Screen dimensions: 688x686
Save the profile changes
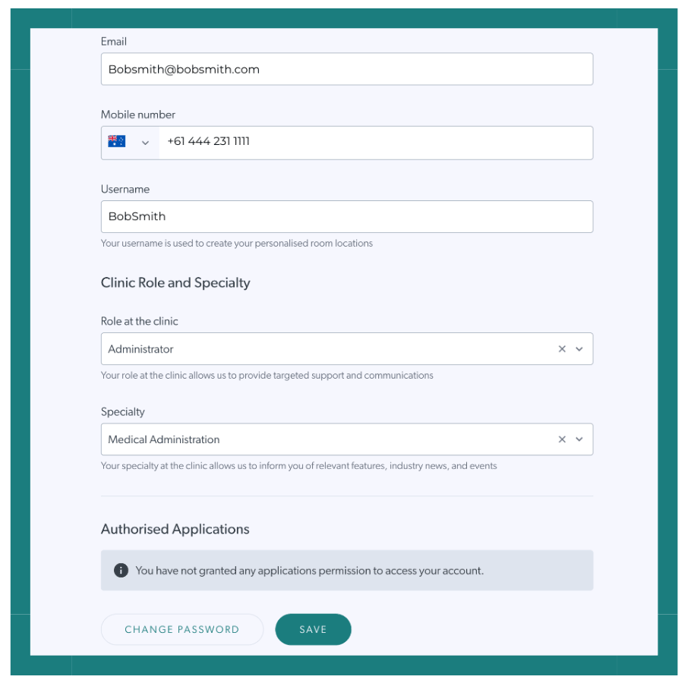click(313, 629)
